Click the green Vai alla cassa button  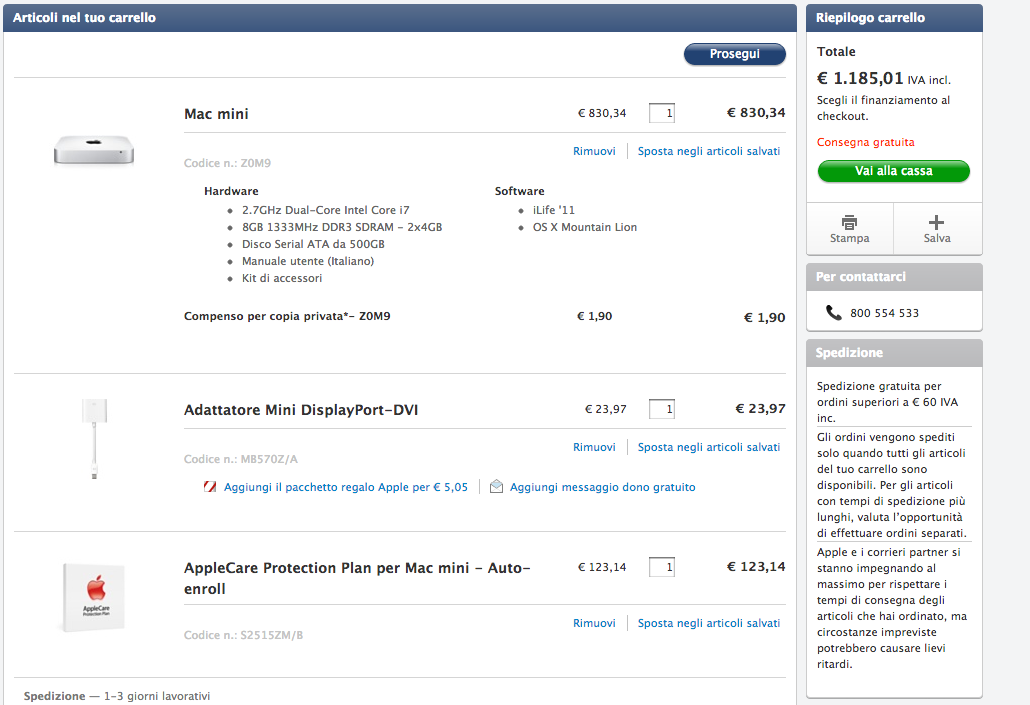coord(893,171)
